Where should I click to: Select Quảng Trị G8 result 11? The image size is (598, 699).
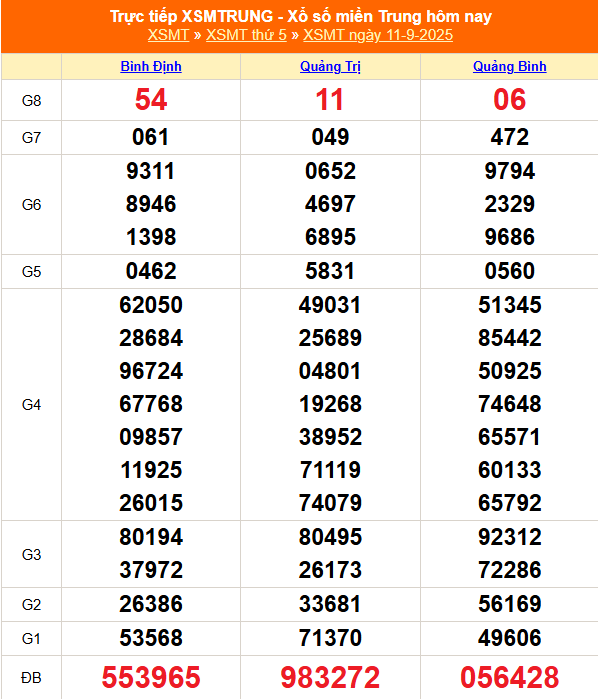coord(330,99)
